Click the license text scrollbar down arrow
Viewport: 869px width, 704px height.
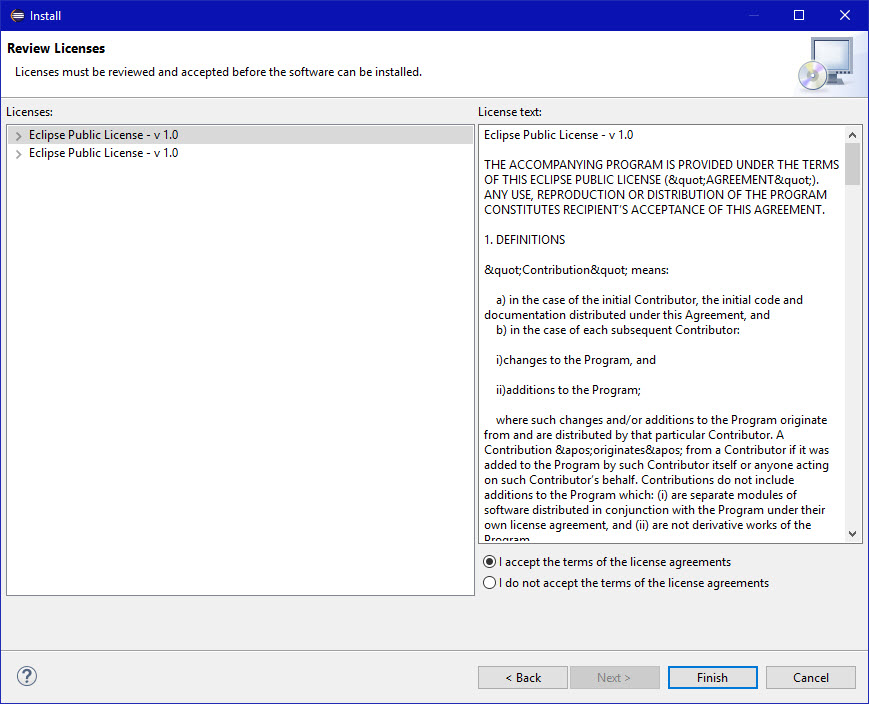tap(852, 533)
